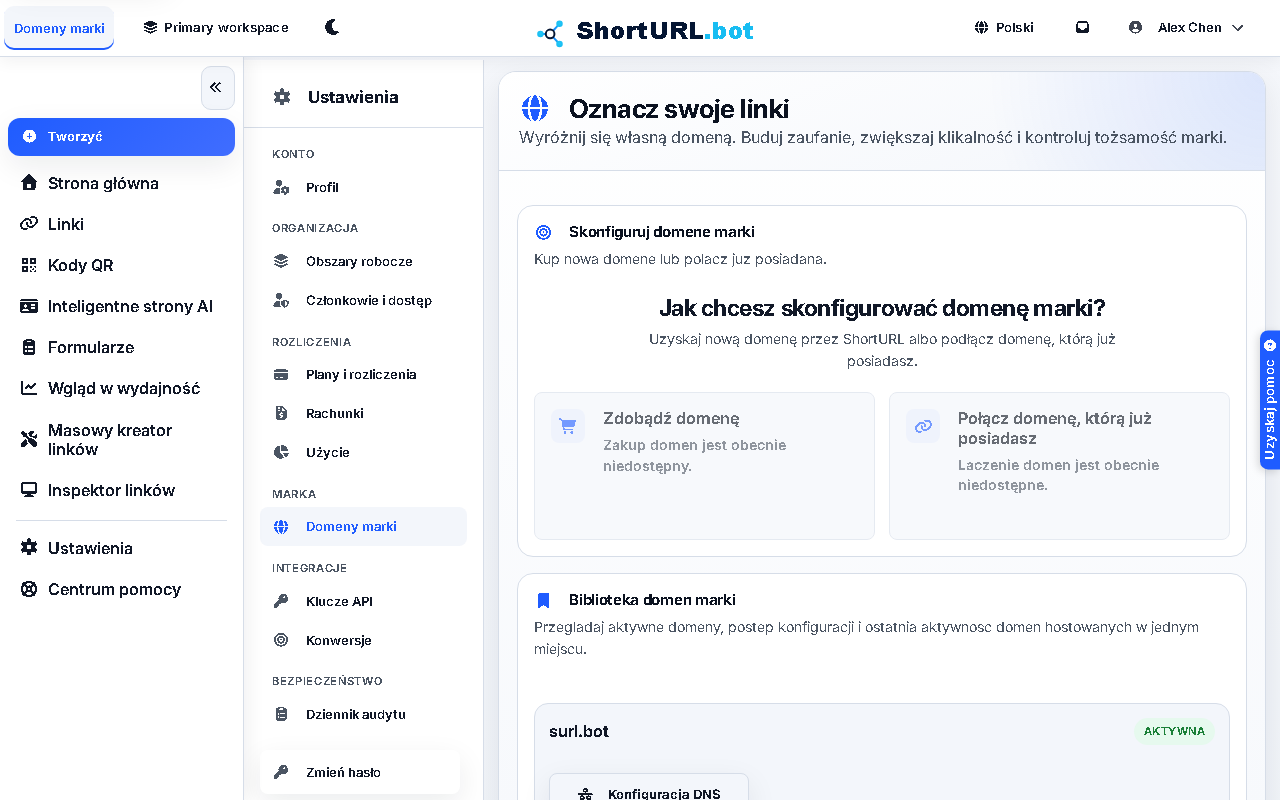Click the AKTYWNA status badge
This screenshot has height=800, width=1280.
point(1174,731)
